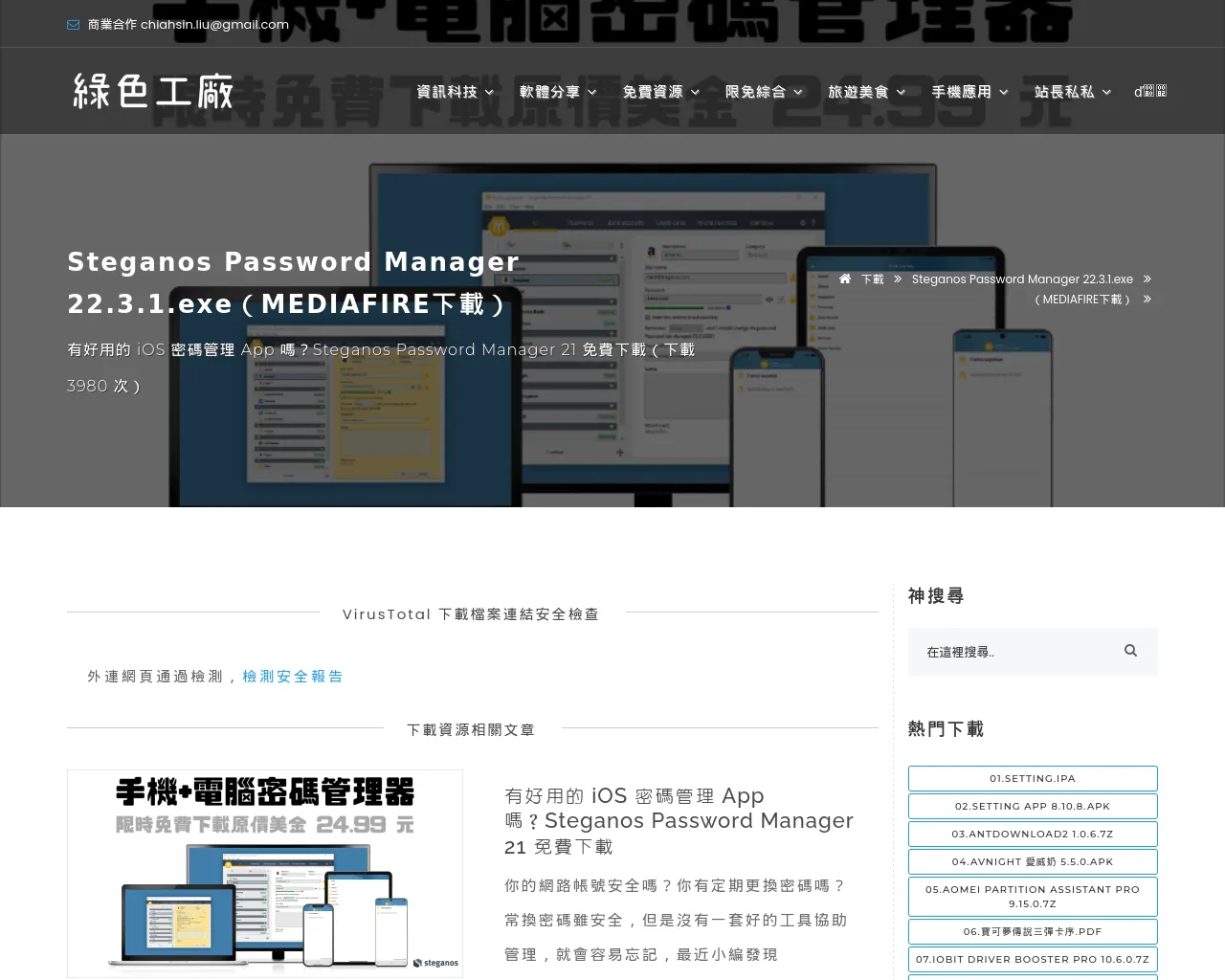Open the 檢測安全報告 link
The image size is (1225, 980).
pos(293,677)
